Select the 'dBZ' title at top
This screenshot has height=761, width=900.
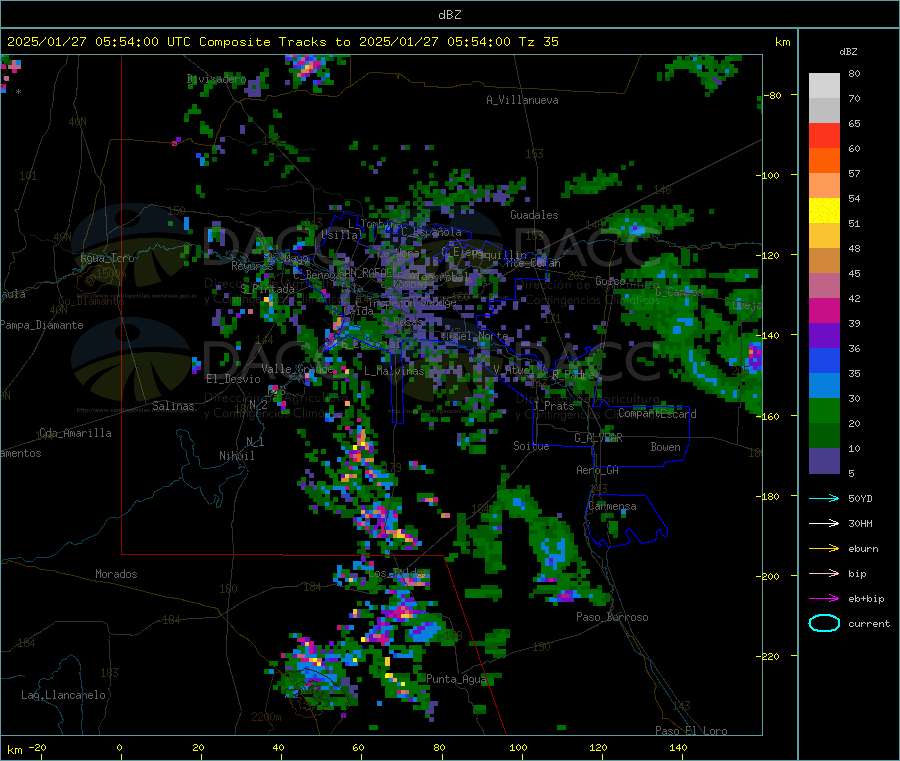[x=449, y=14]
